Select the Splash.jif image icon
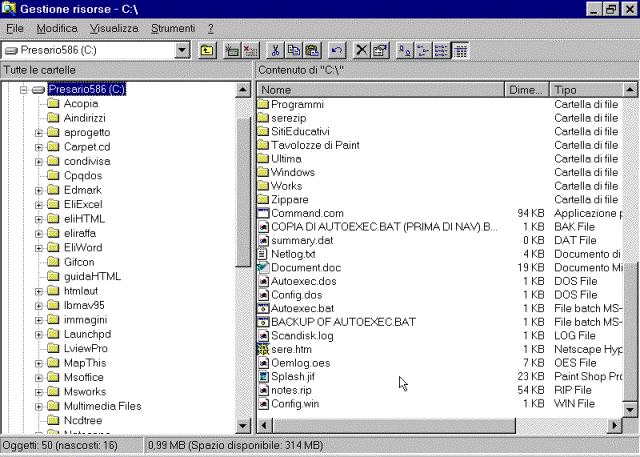This screenshot has width=640, height=457. click(x=263, y=377)
